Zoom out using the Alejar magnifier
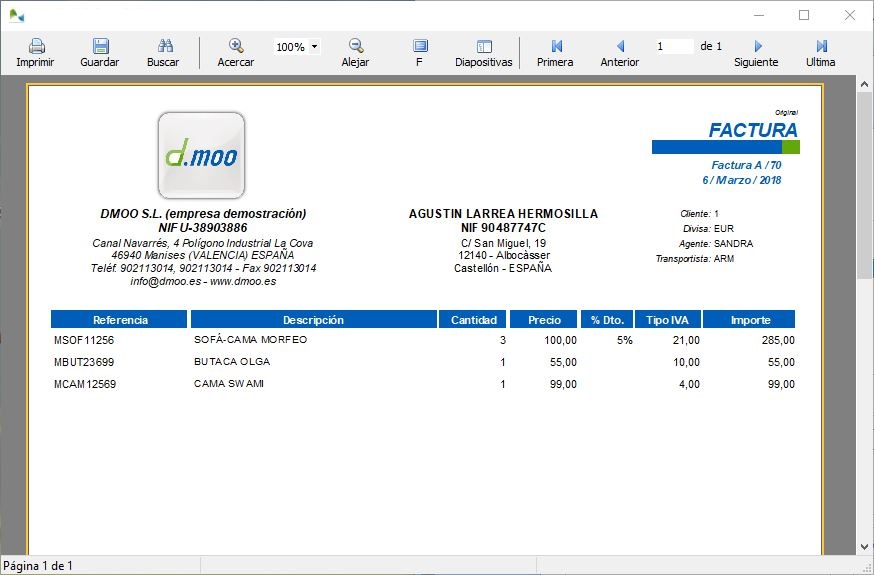This screenshot has height=575, width=874. click(355, 47)
